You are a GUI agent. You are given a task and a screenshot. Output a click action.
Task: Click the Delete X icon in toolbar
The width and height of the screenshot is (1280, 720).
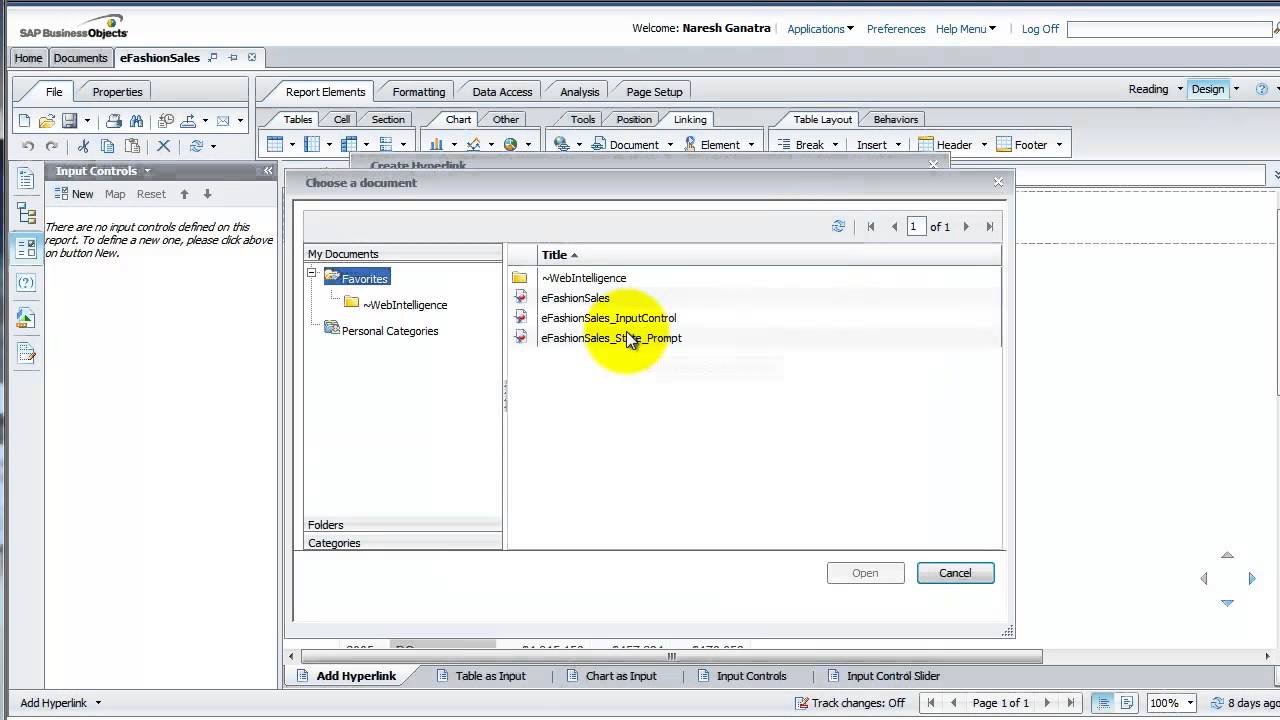click(x=164, y=146)
